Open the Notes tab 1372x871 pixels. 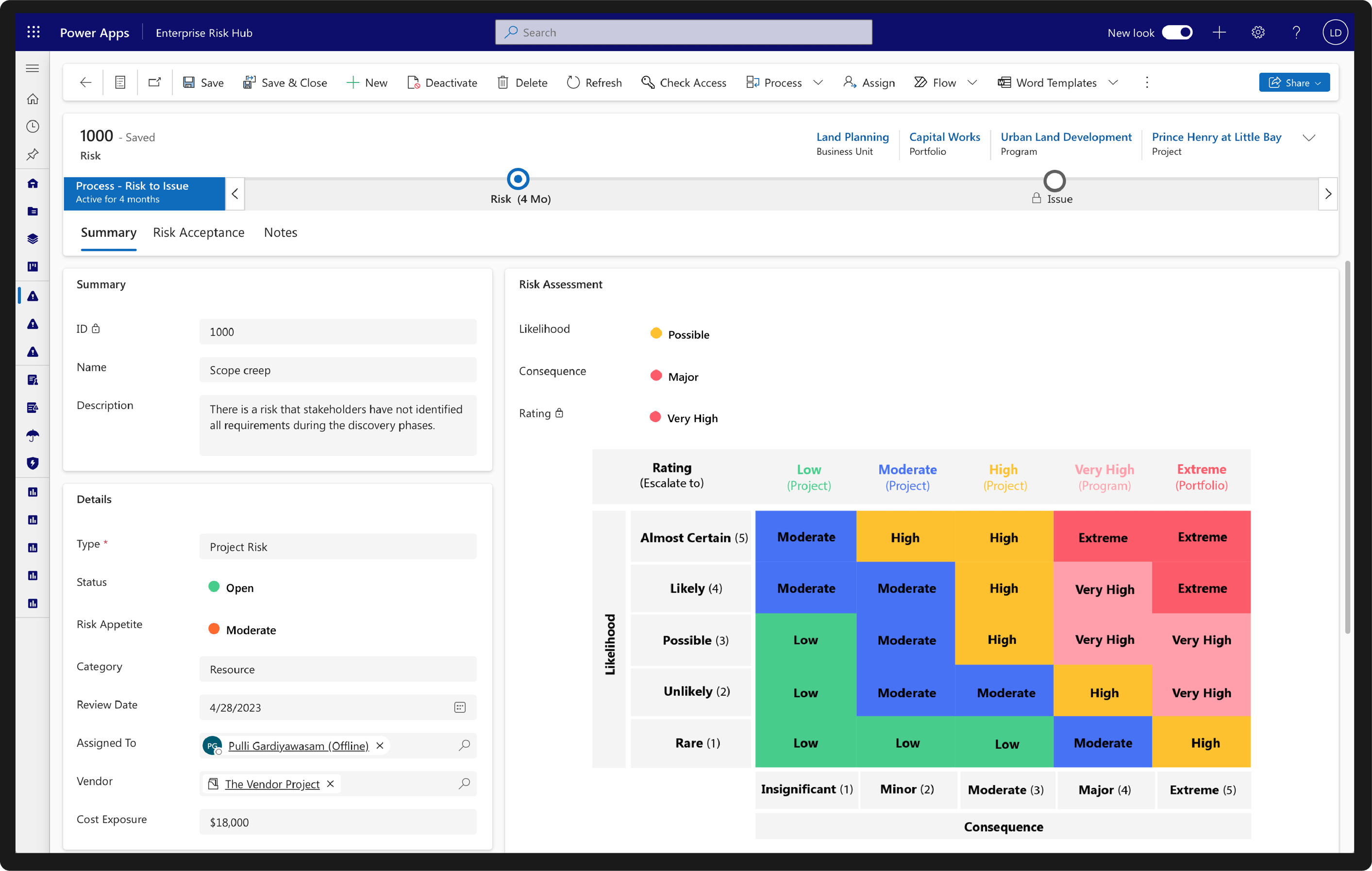(x=280, y=232)
